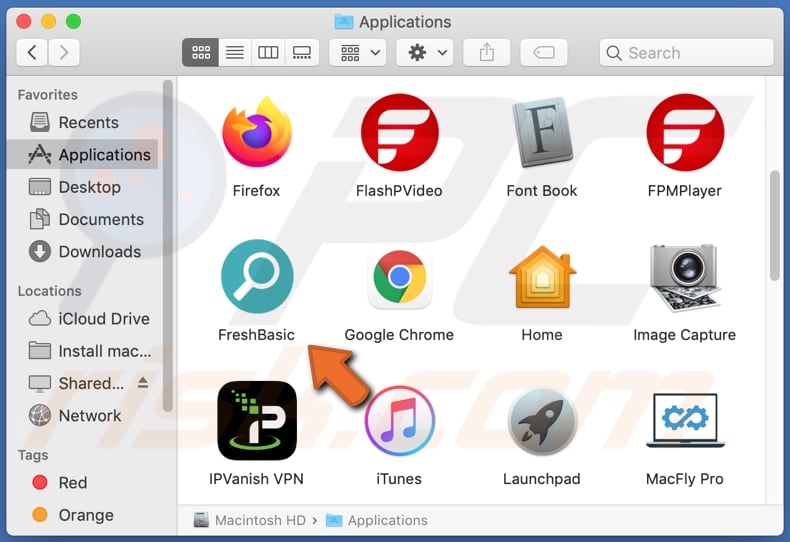Click the Edit Tags toolbar button

(x=544, y=52)
